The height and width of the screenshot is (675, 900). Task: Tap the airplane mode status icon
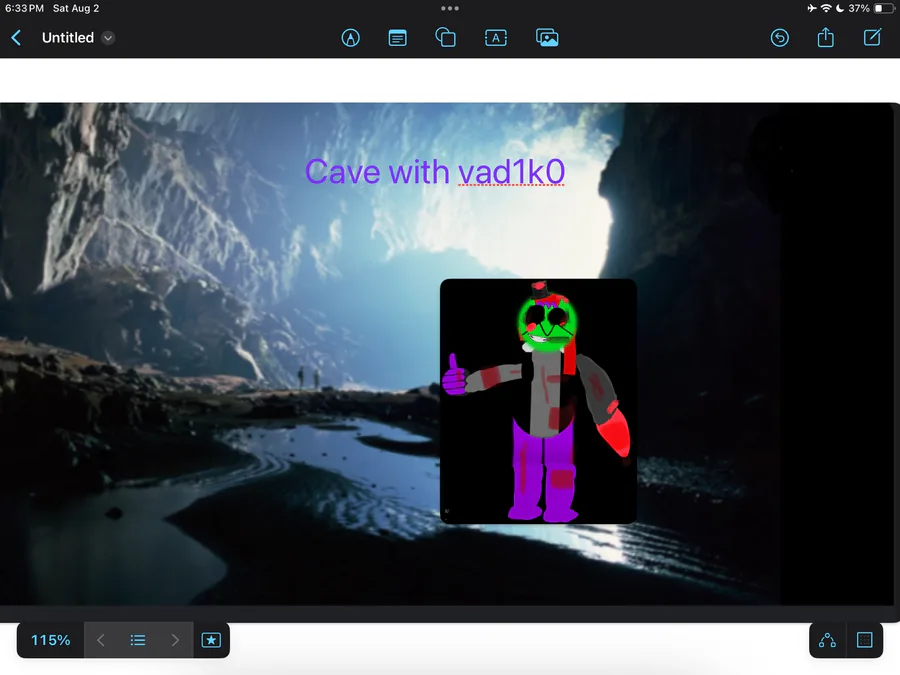click(812, 8)
